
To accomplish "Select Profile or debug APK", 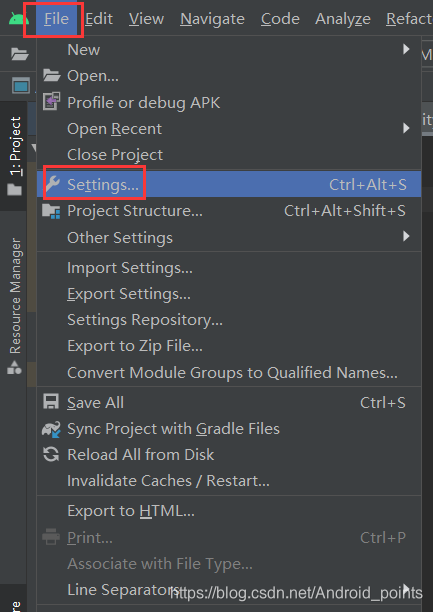I will coord(229,103).
